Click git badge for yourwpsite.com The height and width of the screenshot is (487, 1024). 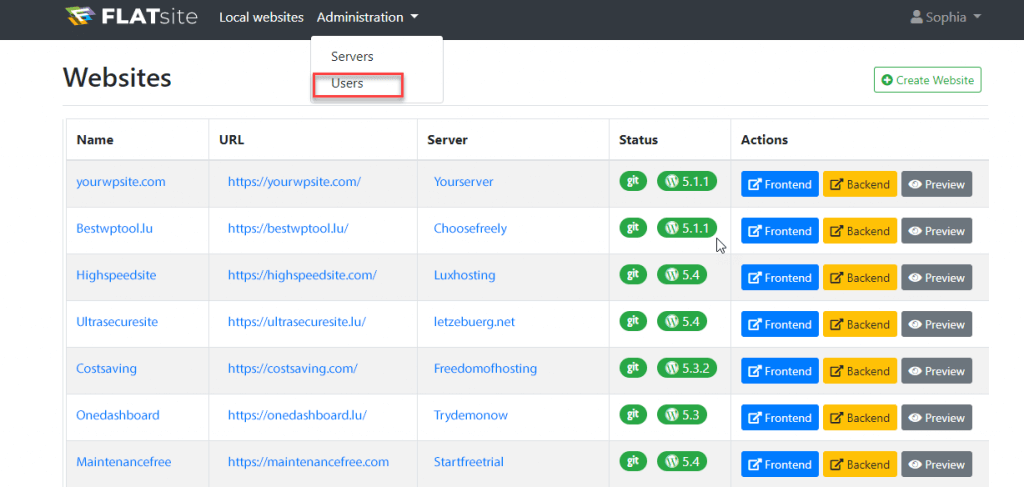coord(633,181)
